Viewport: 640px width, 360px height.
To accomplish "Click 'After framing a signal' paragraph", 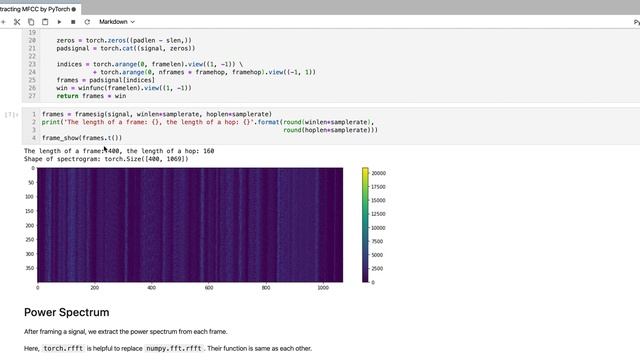I will point(126,331).
